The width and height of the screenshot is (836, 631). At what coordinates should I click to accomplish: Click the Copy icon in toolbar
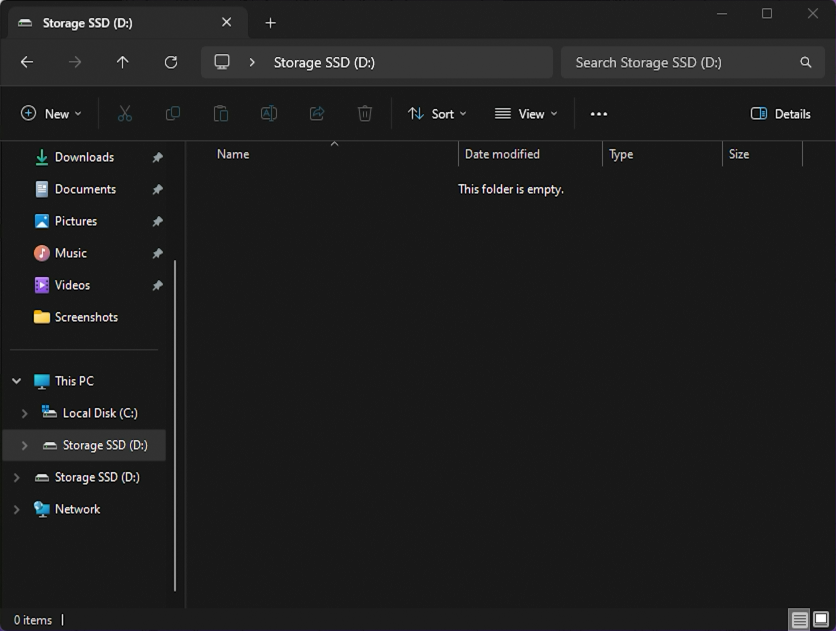tap(173, 114)
